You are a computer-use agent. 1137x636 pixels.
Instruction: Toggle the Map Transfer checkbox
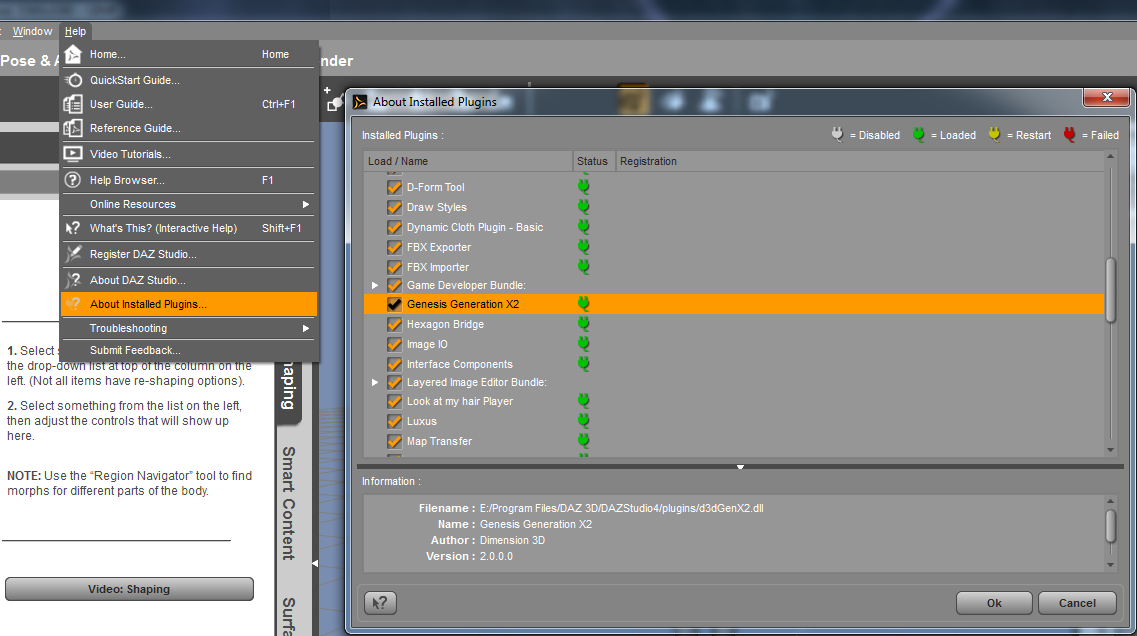394,442
